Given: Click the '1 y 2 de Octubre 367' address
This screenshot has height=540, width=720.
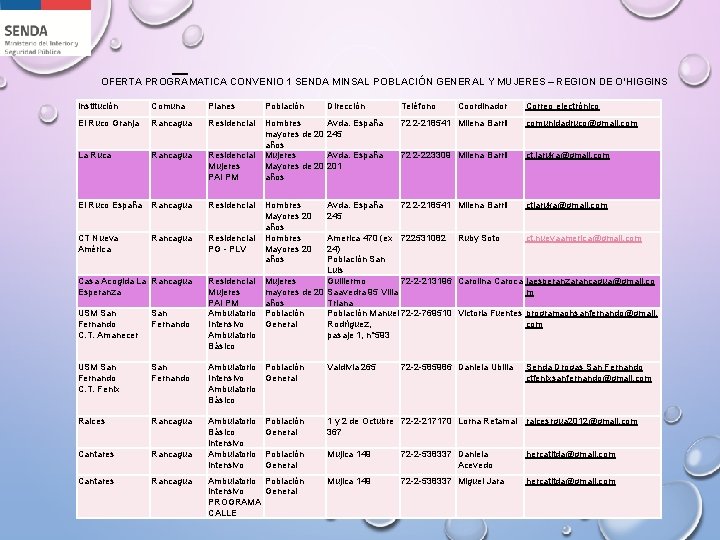Looking at the screenshot, I should click(360, 427).
